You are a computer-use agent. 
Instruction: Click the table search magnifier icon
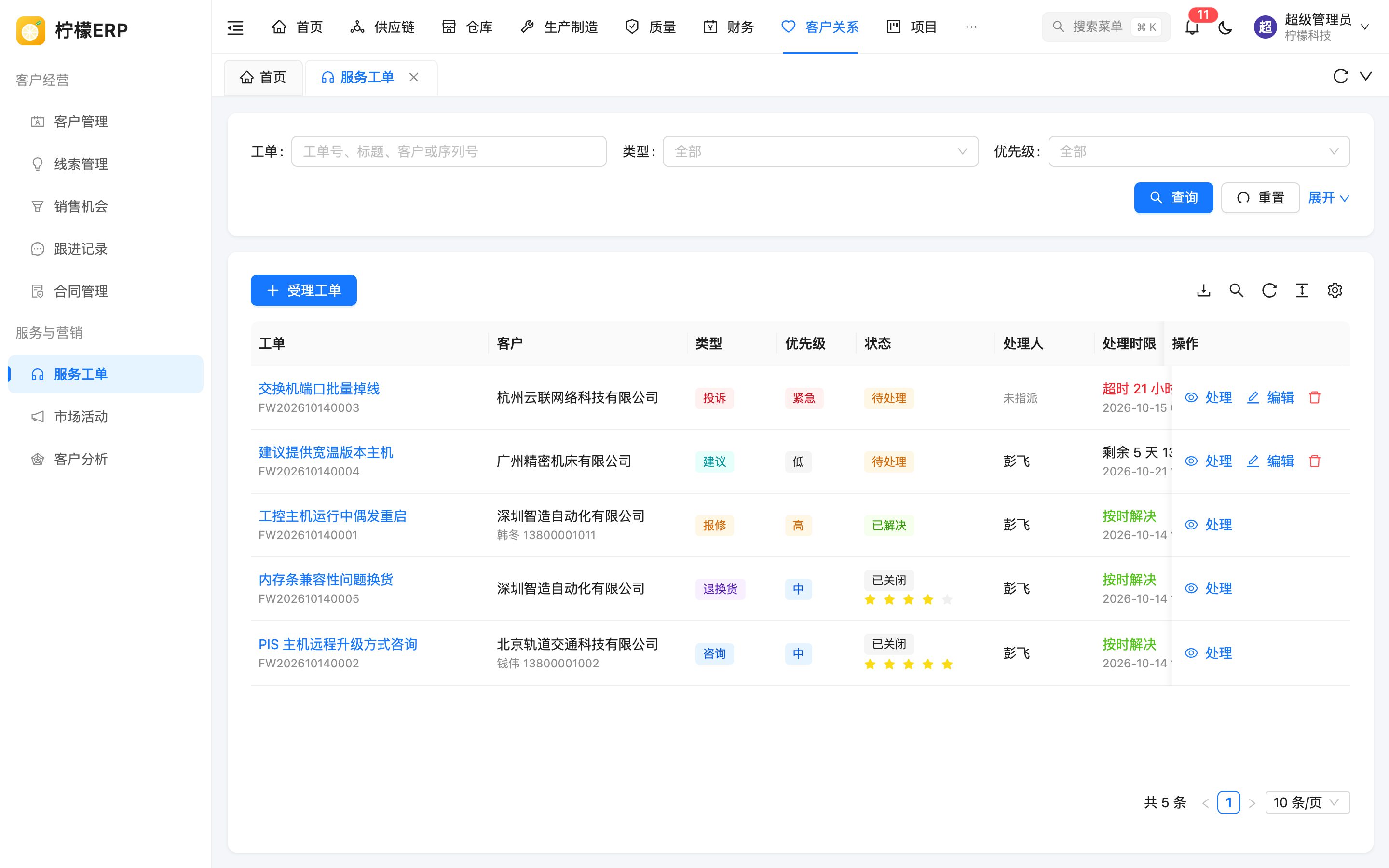[1236, 290]
